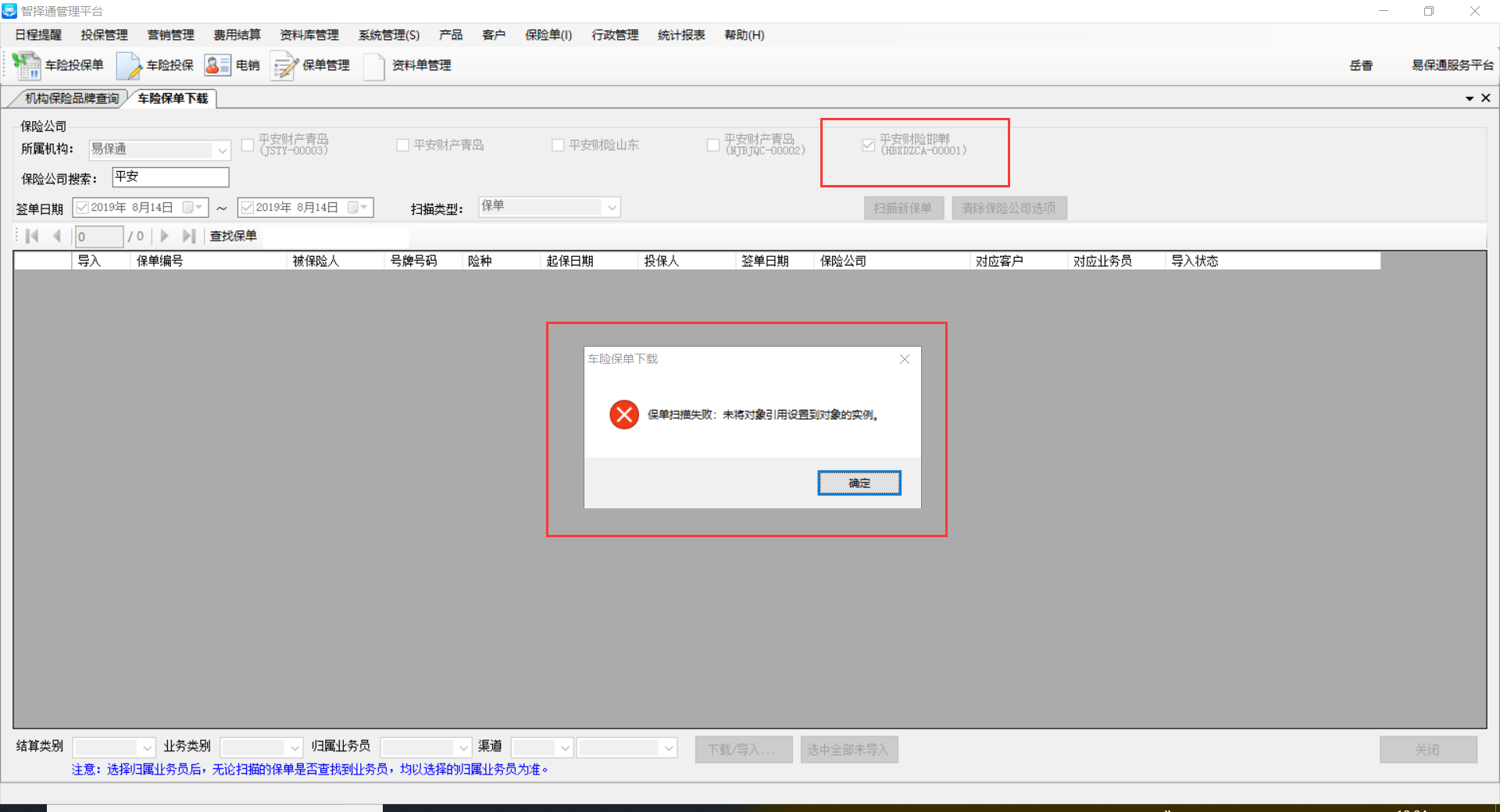The height and width of the screenshot is (812, 1500).
Task: Toggle 平安财产青岛 (JSTY-00003) checkbox
Action: click(248, 145)
